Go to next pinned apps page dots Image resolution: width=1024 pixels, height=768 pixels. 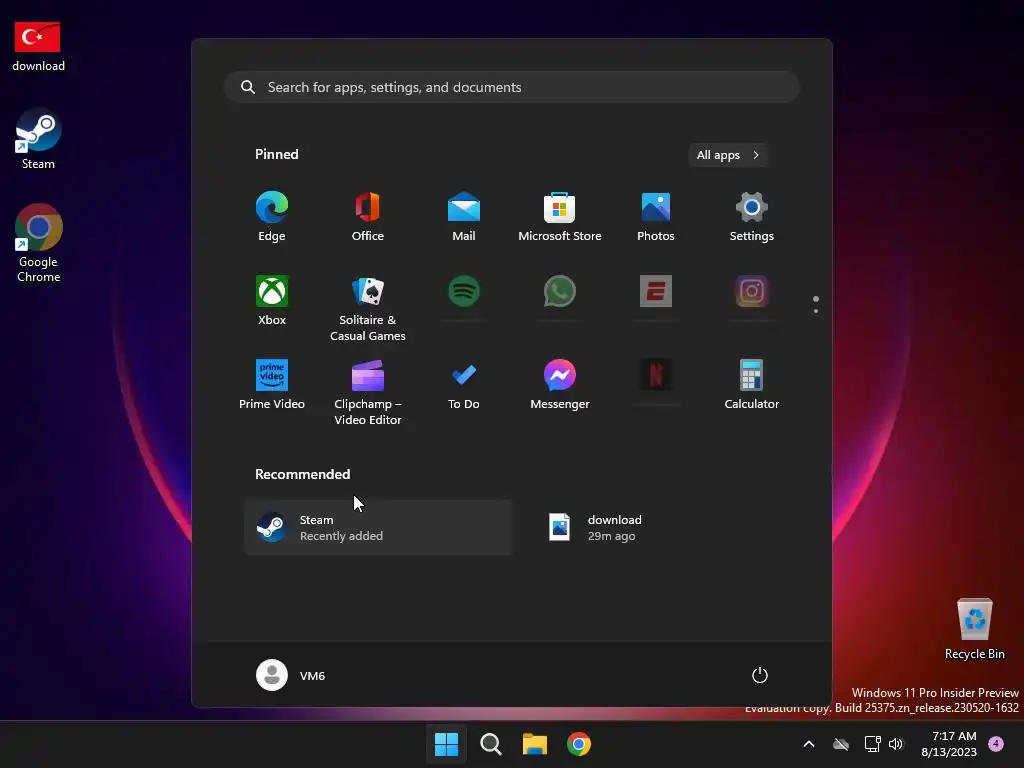point(816,305)
